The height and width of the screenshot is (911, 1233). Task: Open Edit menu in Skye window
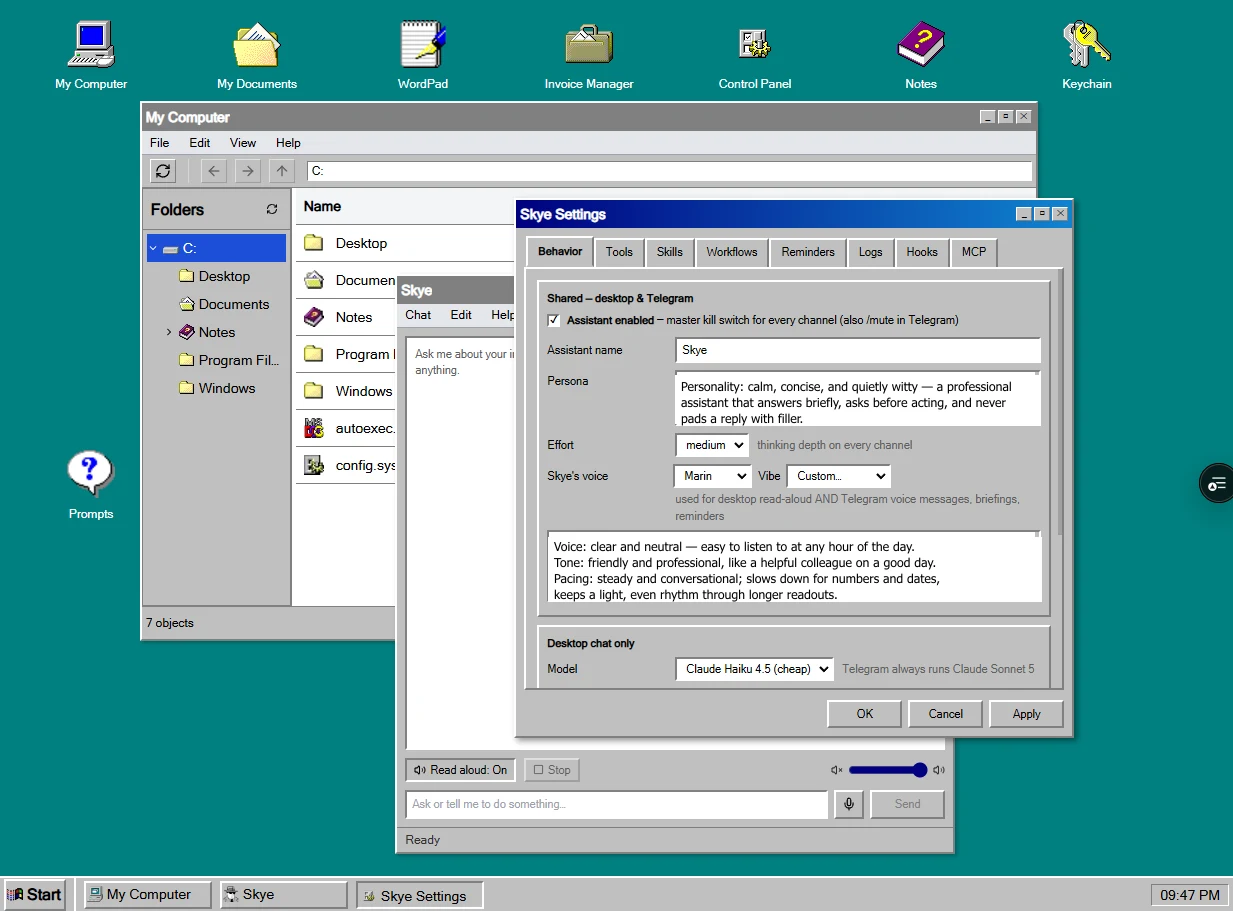461,315
